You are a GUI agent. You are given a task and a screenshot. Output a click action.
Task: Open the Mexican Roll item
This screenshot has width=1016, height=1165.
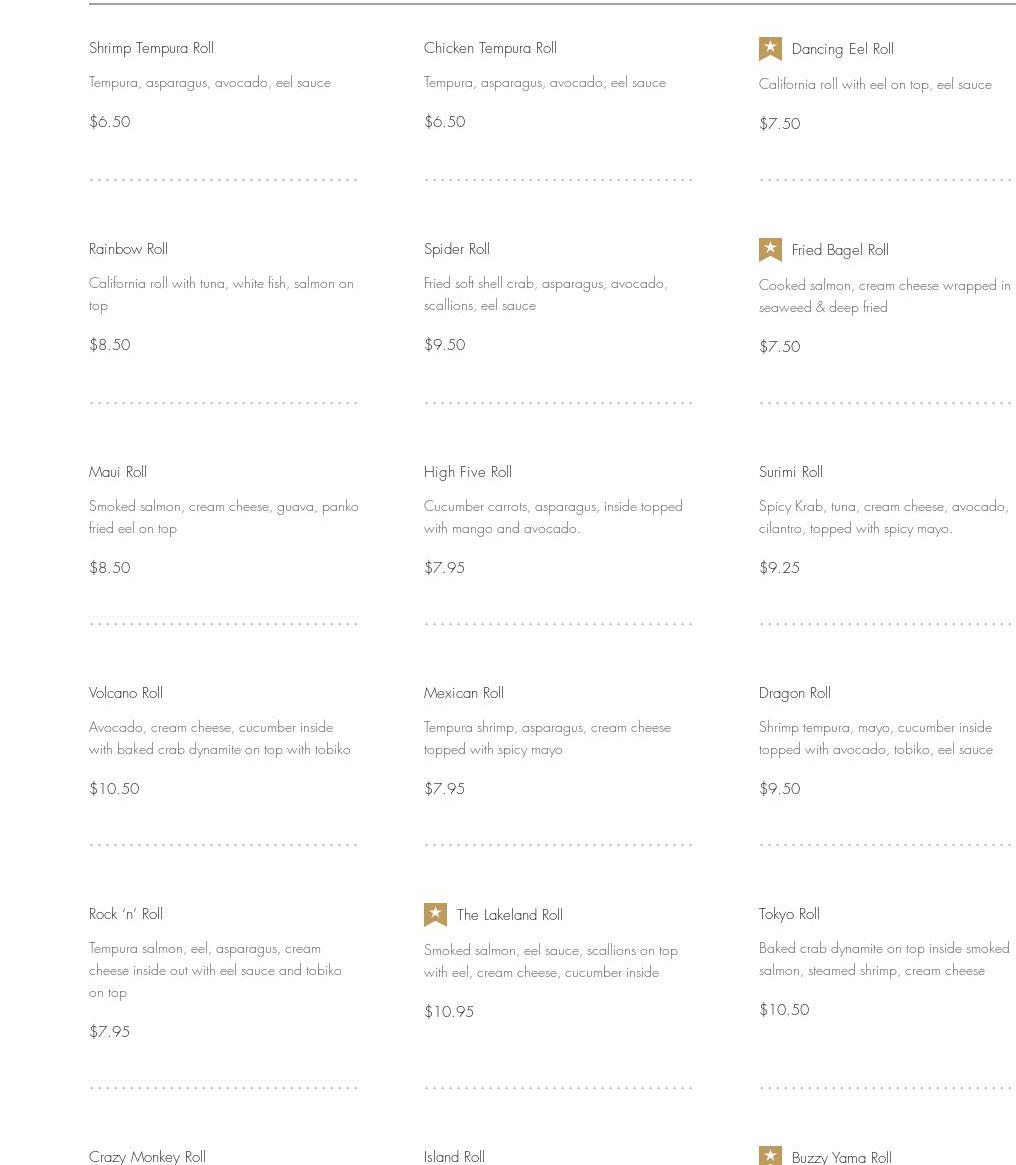(464, 693)
